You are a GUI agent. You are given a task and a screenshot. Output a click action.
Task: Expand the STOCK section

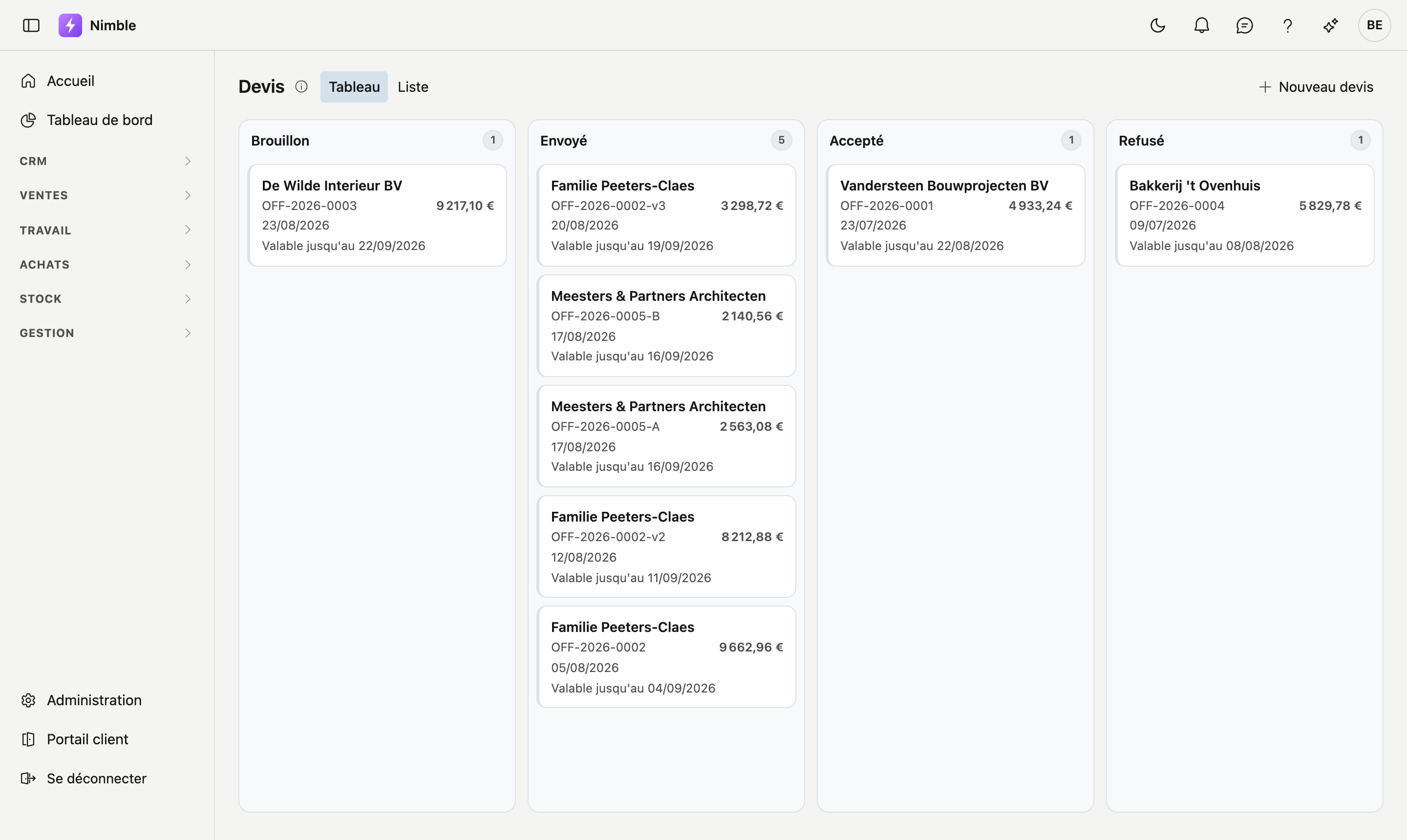click(x=107, y=299)
